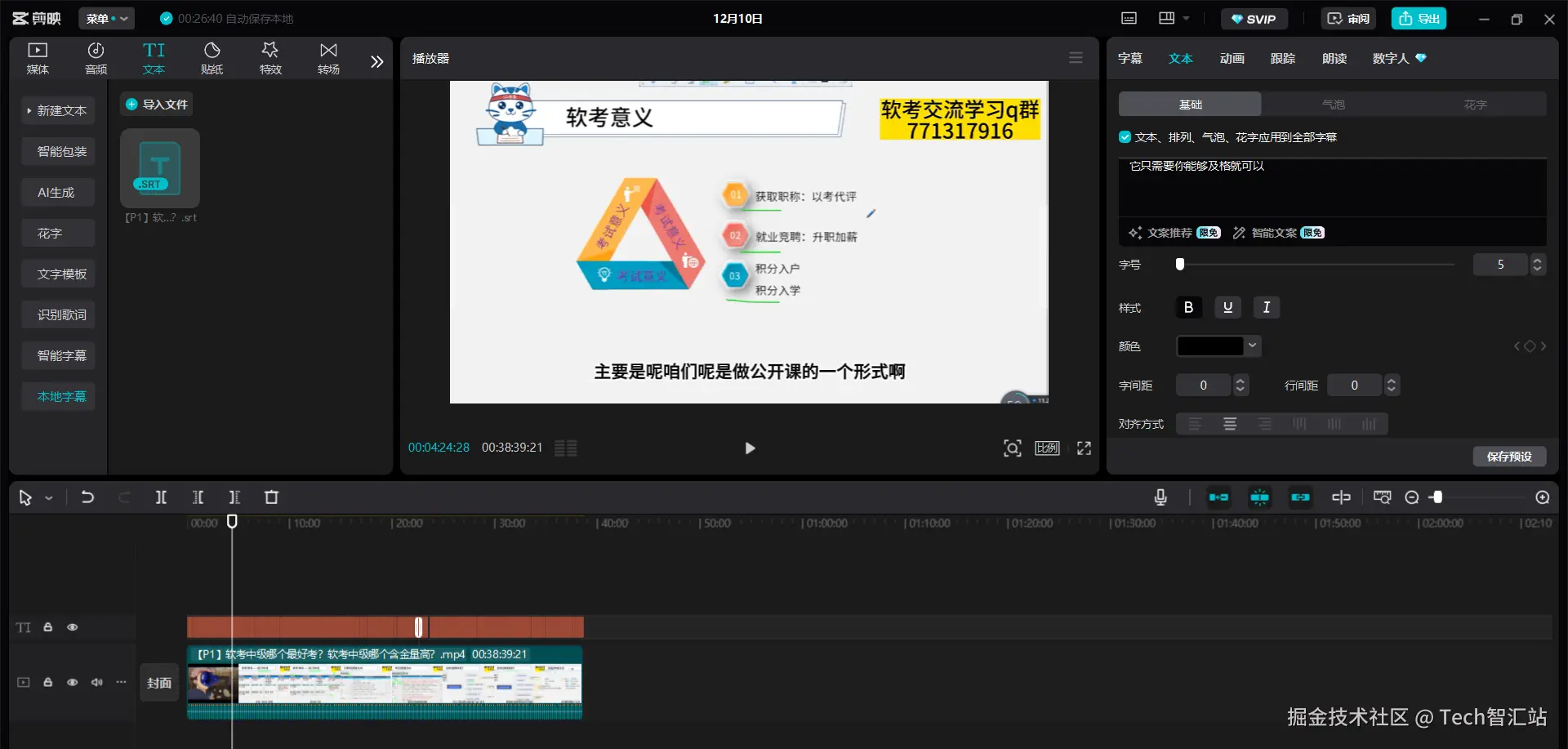This screenshot has width=1568, height=749.
Task: Click the layout switcher icon
Action: pyautogui.click(x=1166, y=19)
